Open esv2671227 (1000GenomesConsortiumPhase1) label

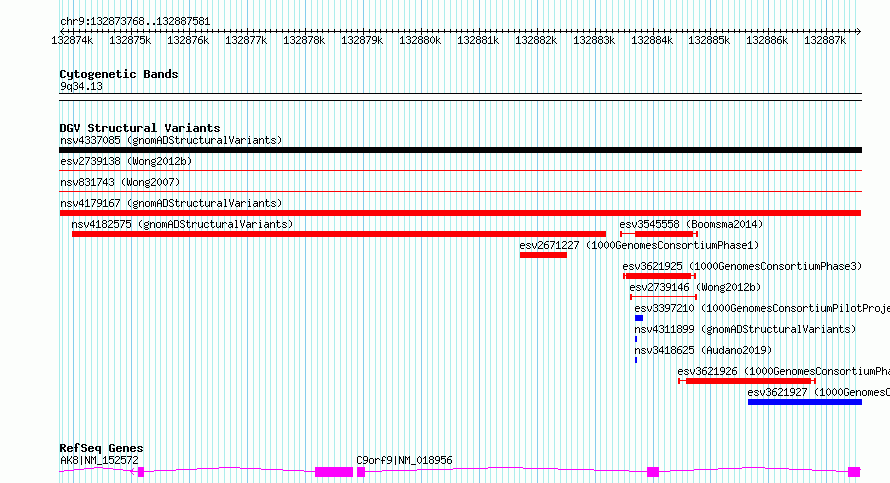(x=639, y=245)
